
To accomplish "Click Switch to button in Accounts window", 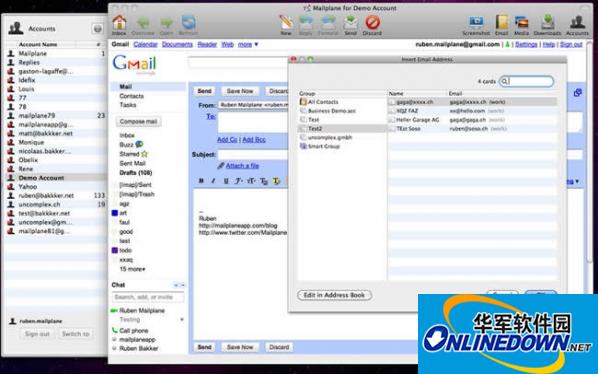I will (76, 334).
